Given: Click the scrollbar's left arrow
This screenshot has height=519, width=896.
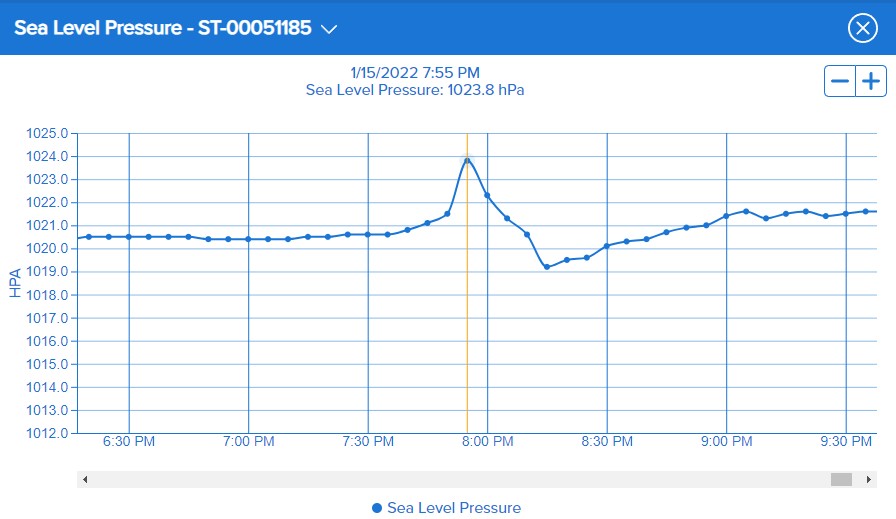Looking at the screenshot, I should (85, 480).
